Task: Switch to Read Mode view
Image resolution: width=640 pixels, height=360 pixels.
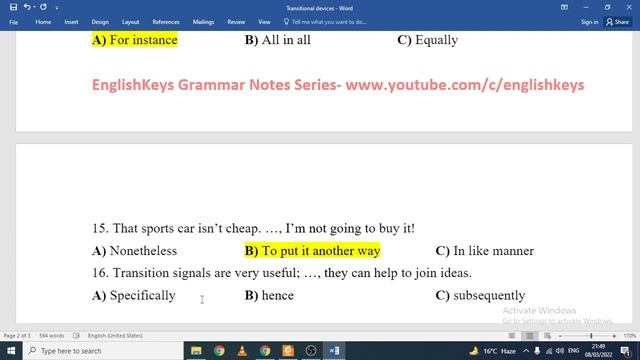Action: tap(512, 336)
